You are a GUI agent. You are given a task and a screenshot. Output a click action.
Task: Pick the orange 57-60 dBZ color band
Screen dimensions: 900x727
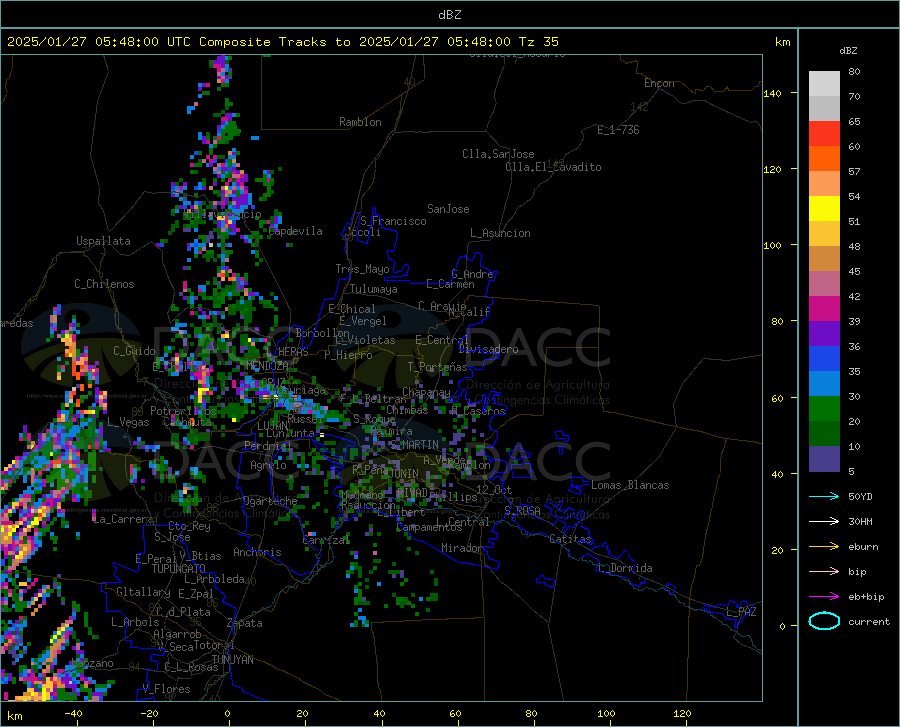click(x=824, y=159)
